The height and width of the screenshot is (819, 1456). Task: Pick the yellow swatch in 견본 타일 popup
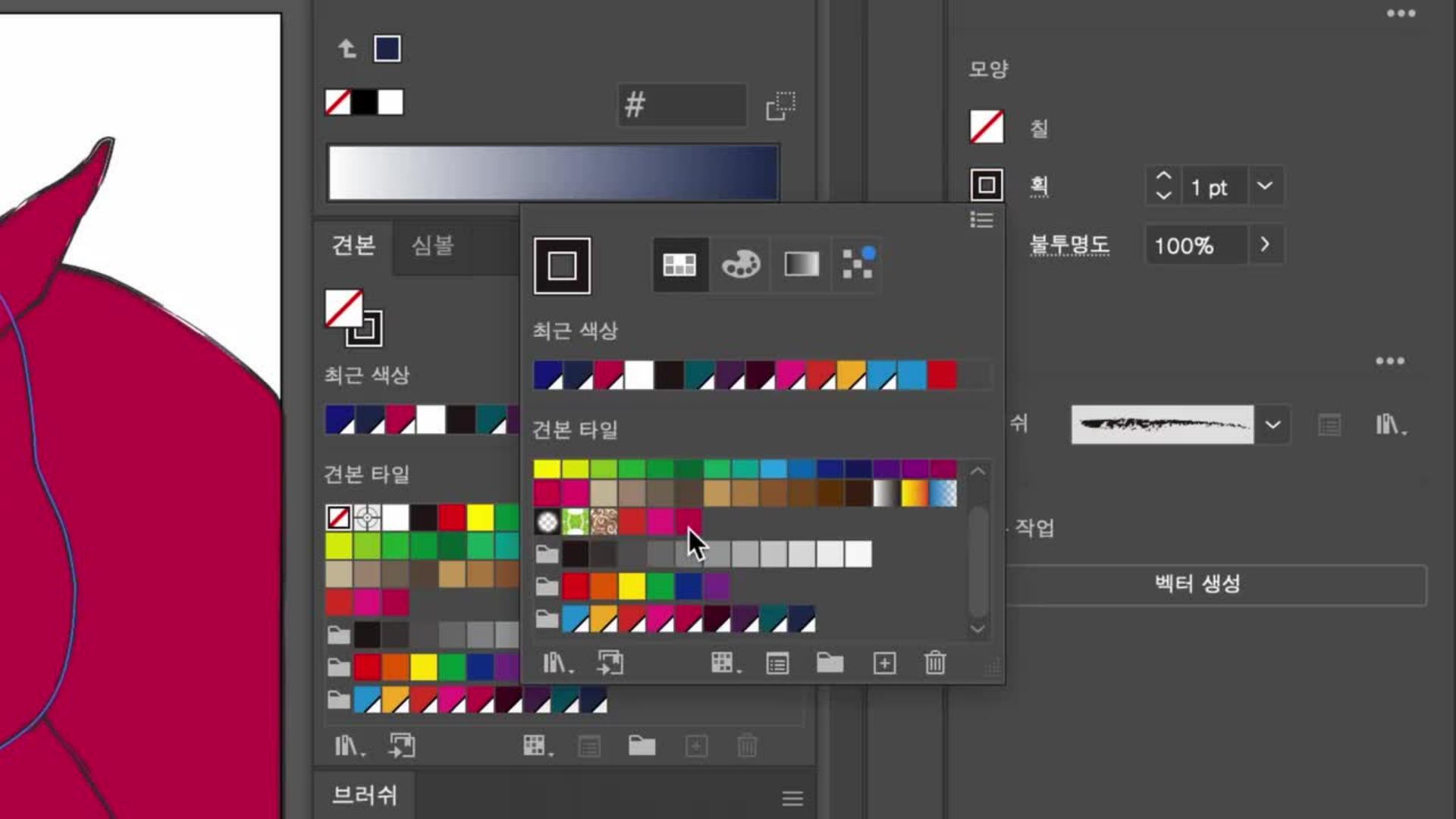[x=547, y=469]
